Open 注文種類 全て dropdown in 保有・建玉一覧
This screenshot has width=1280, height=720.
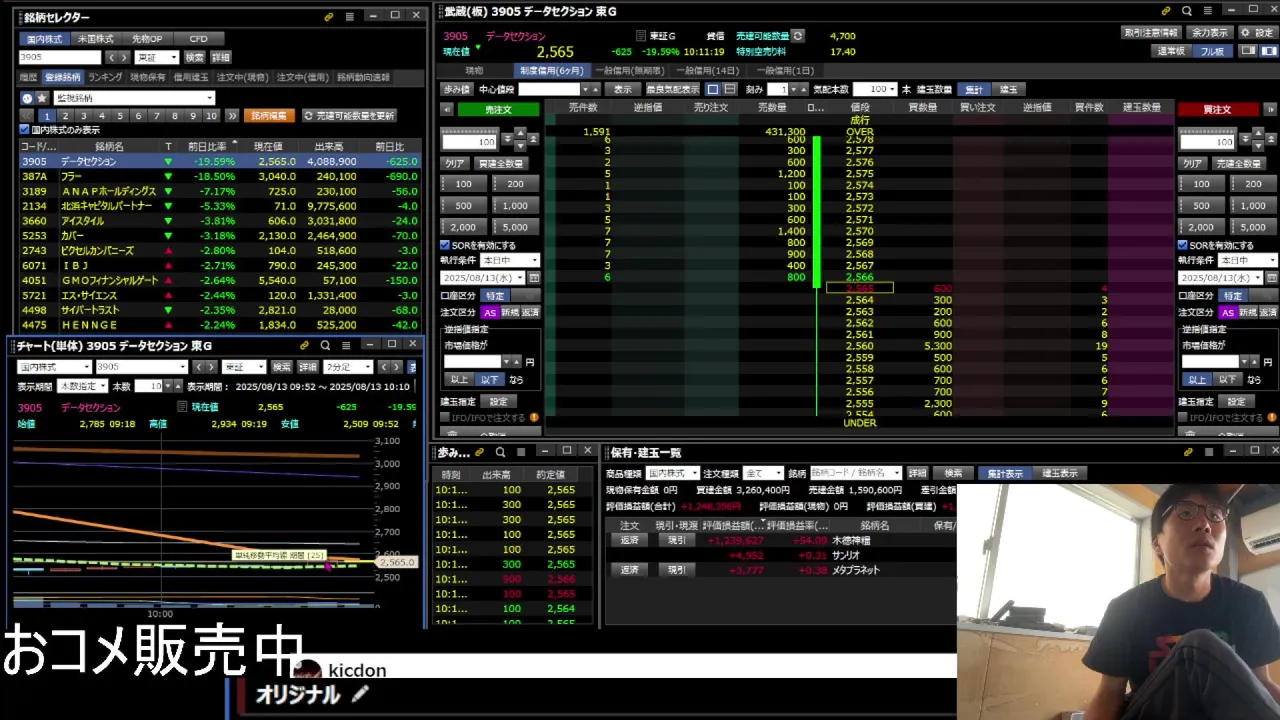coord(763,473)
